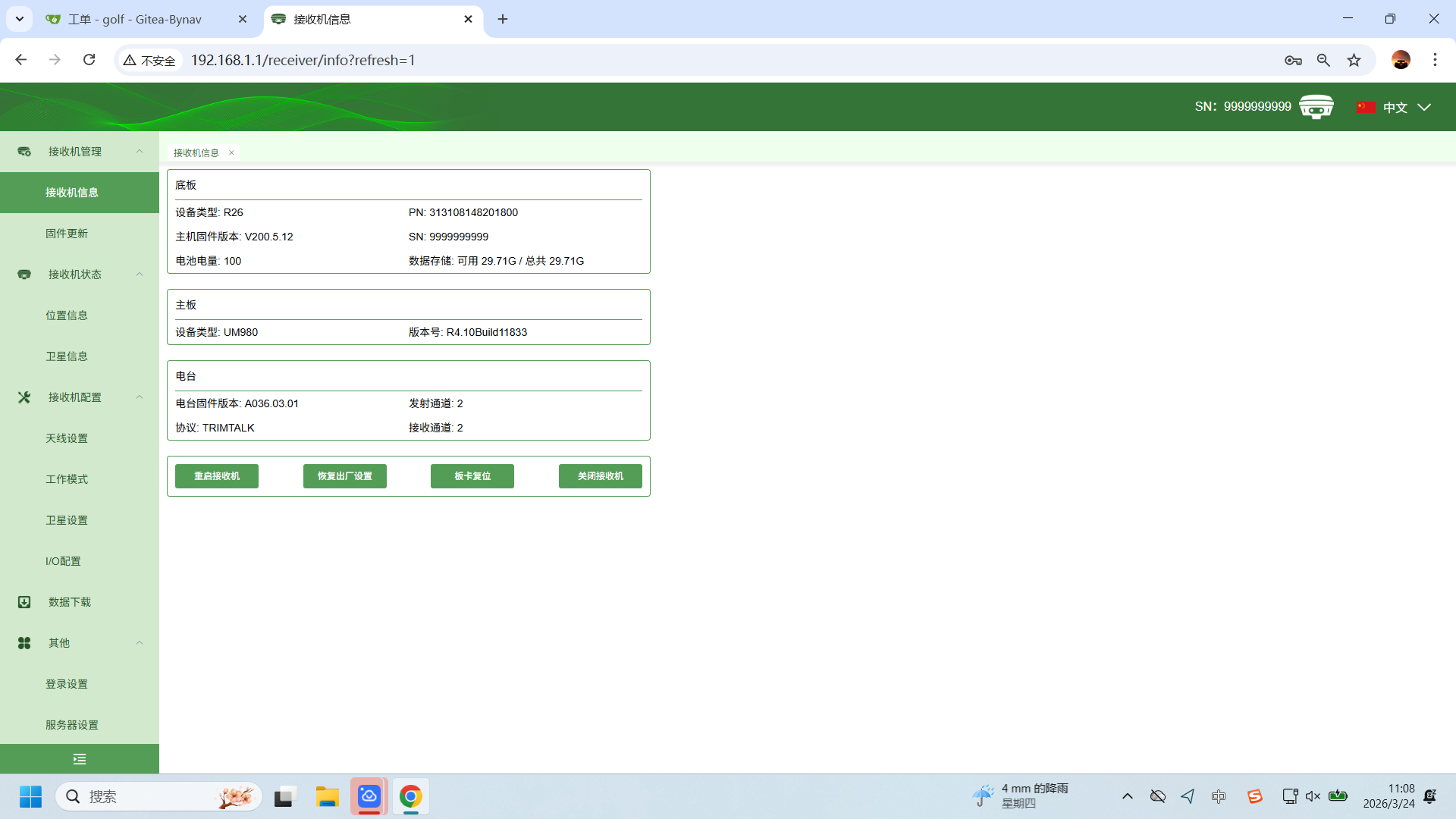Open I/O配置 in the sidebar

click(x=80, y=561)
